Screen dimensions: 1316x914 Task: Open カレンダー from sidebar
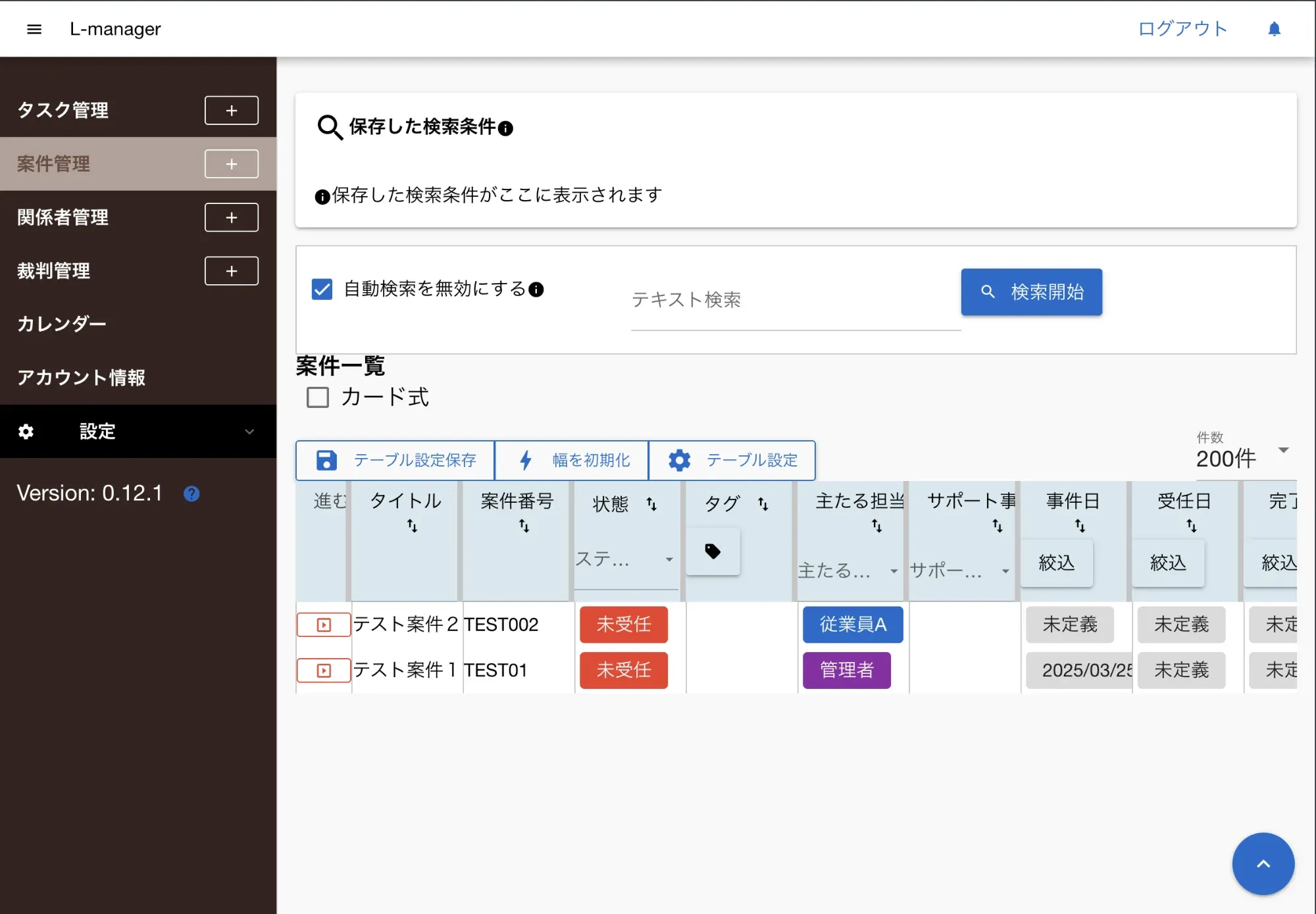click(62, 324)
